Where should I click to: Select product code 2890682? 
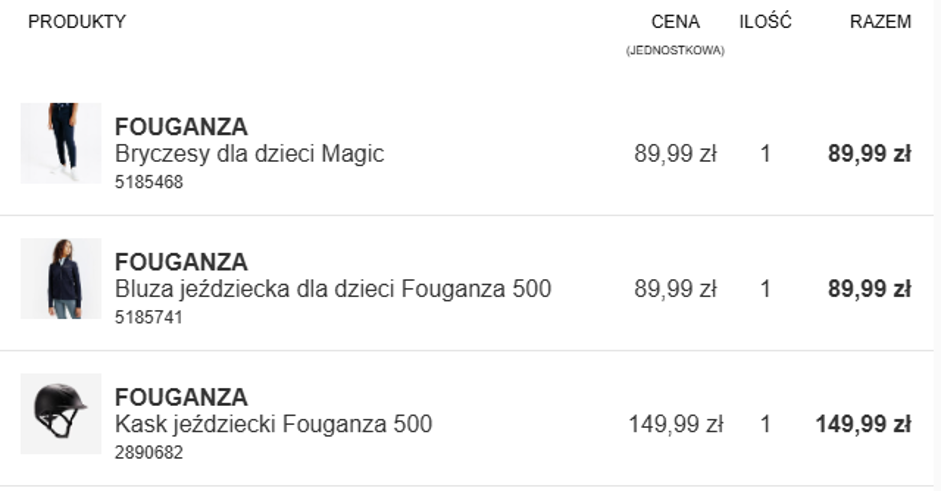149,452
